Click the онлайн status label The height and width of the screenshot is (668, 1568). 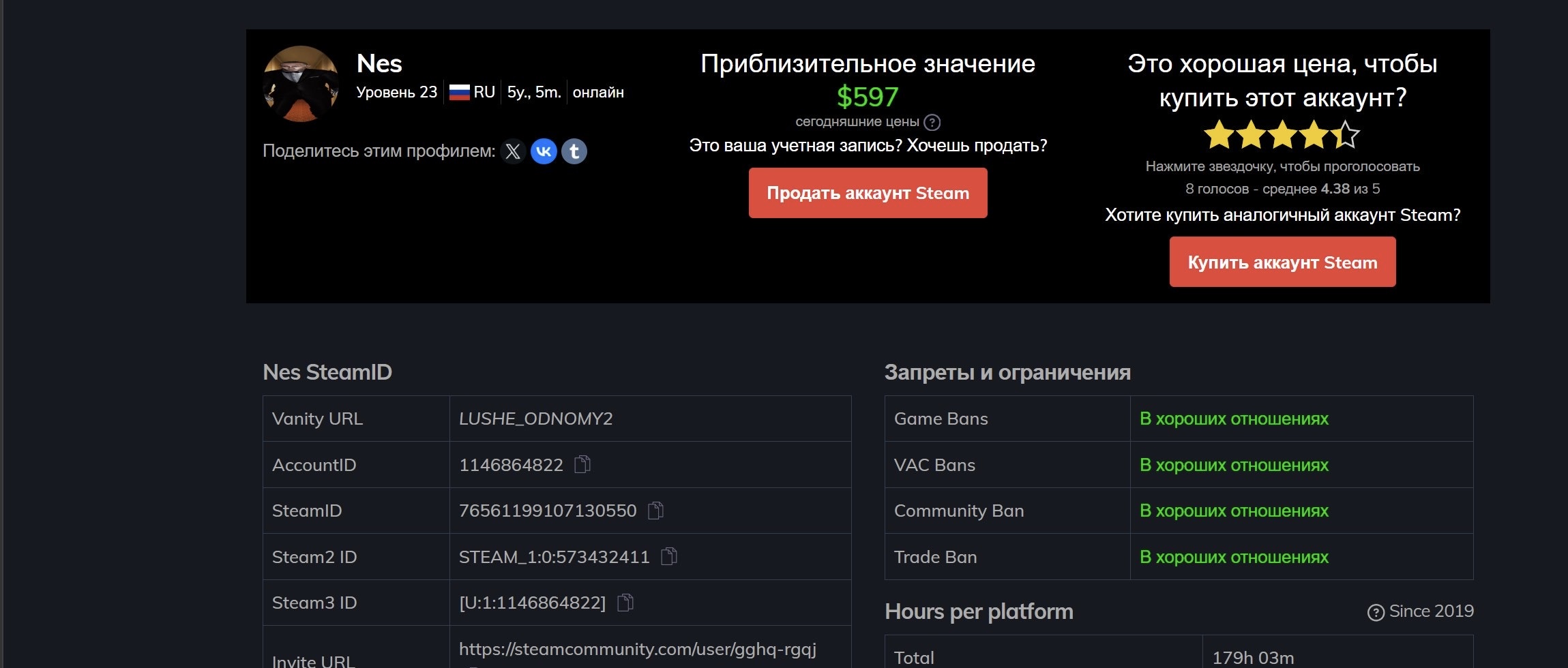tap(598, 92)
